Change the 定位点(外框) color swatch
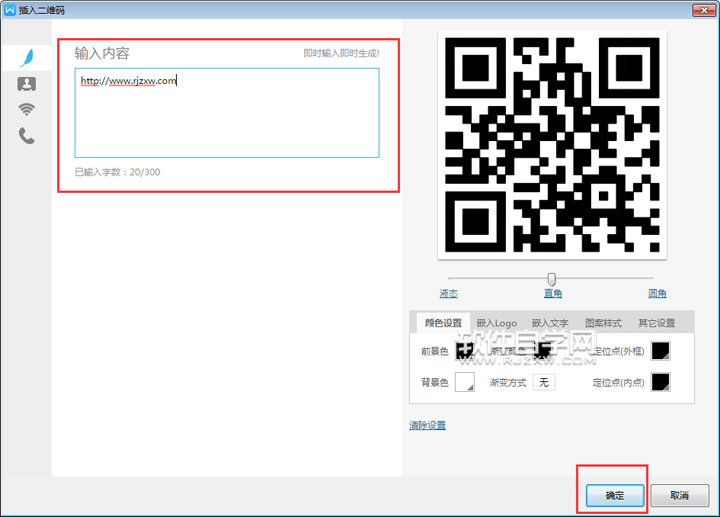This screenshot has height=517, width=720. 661,350
